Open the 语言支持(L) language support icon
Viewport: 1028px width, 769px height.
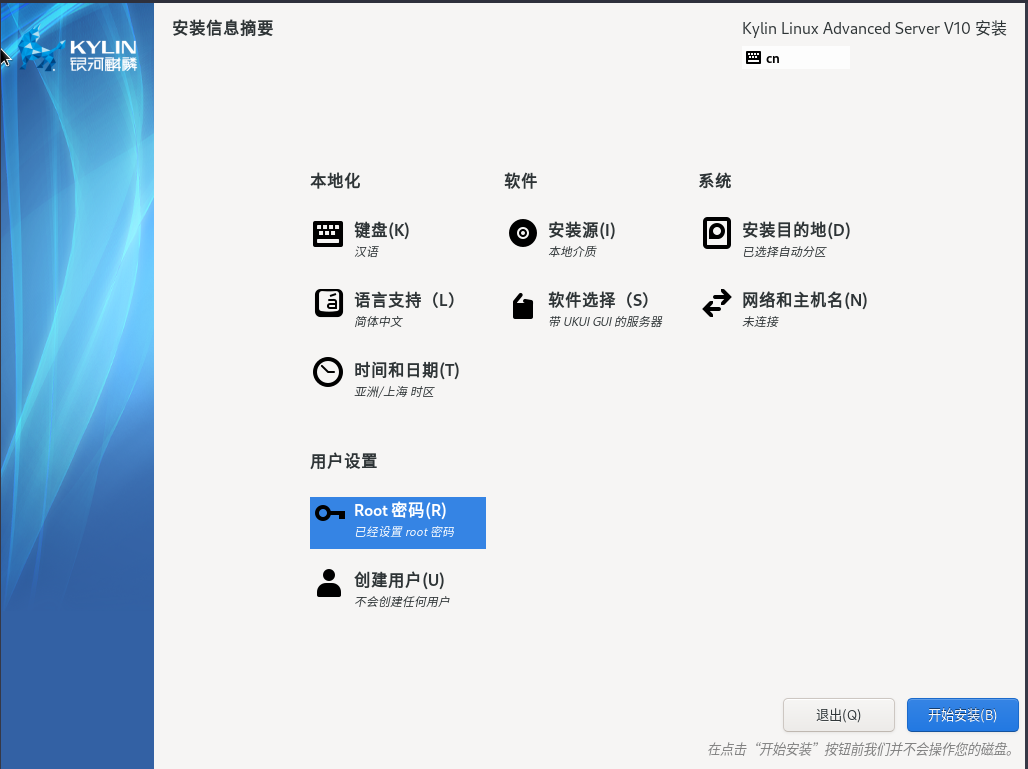(x=328, y=302)
